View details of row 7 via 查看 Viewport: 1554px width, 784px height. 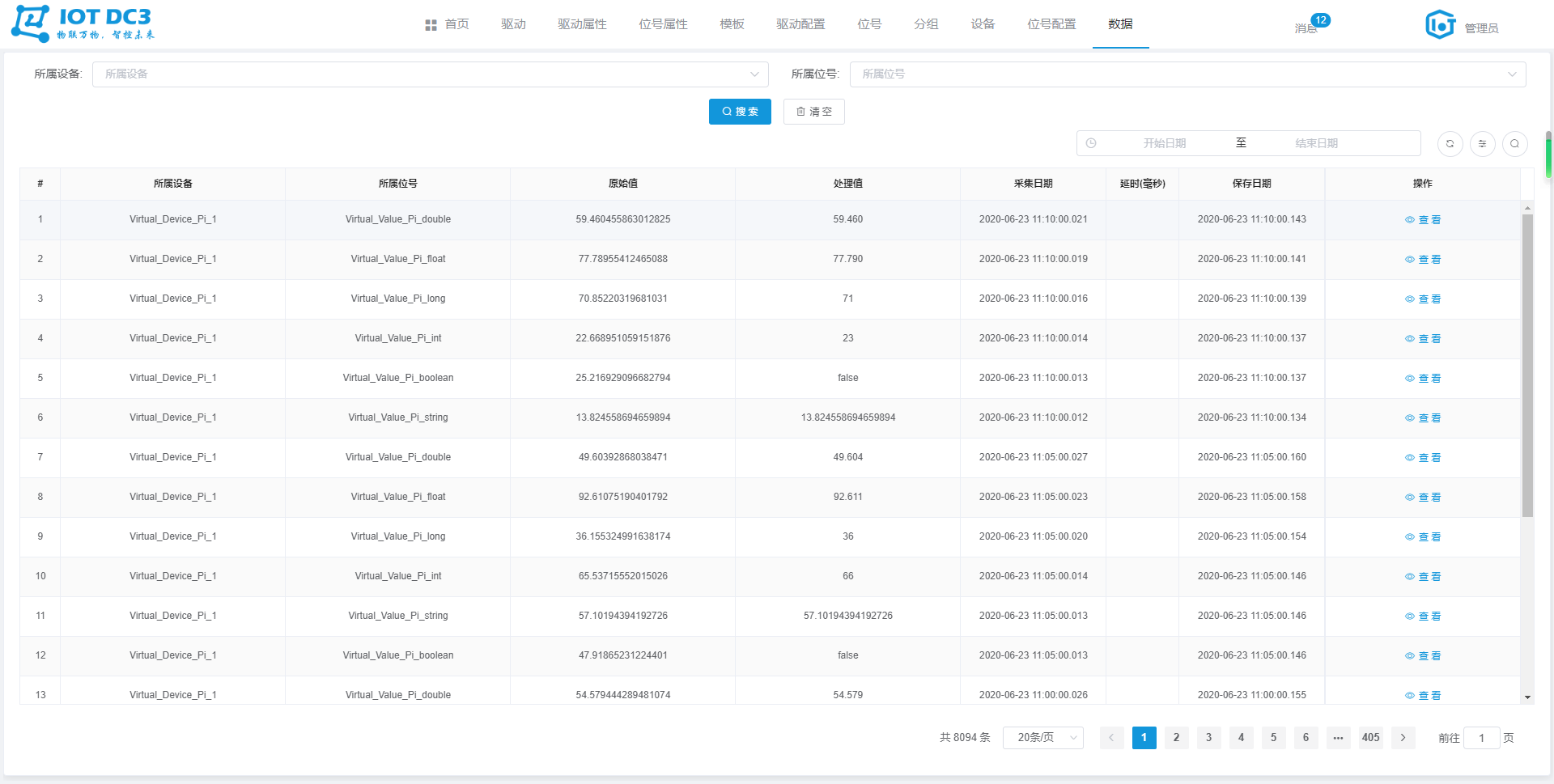click(x=1422, y=458)
